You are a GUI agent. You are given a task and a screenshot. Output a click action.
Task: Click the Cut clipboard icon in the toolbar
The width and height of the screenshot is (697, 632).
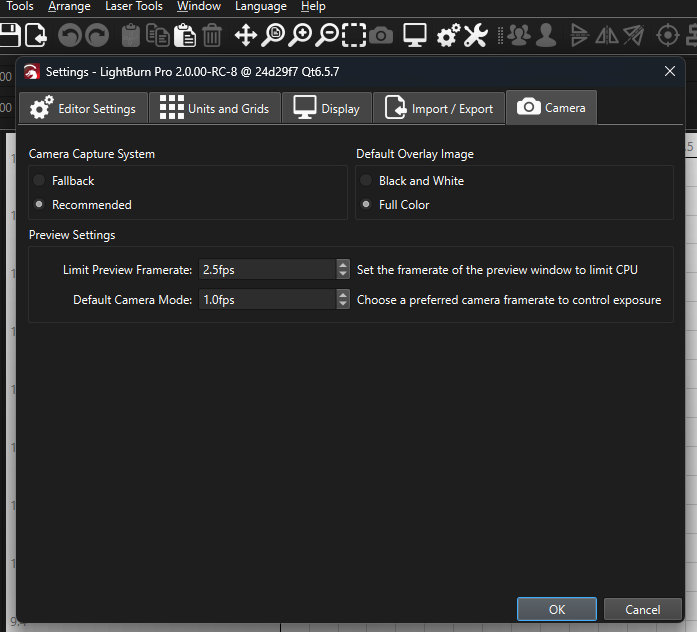[x=131, y=36]
